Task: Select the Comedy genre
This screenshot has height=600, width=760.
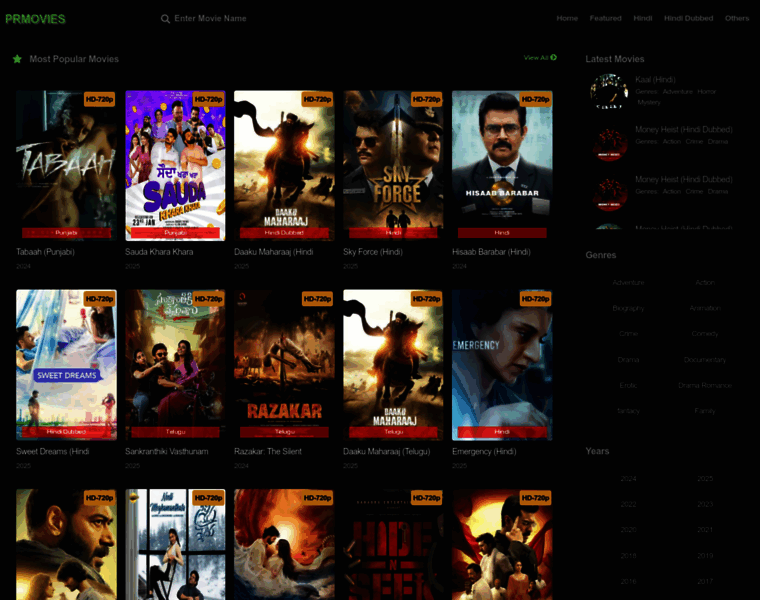Action: [705, 334]
